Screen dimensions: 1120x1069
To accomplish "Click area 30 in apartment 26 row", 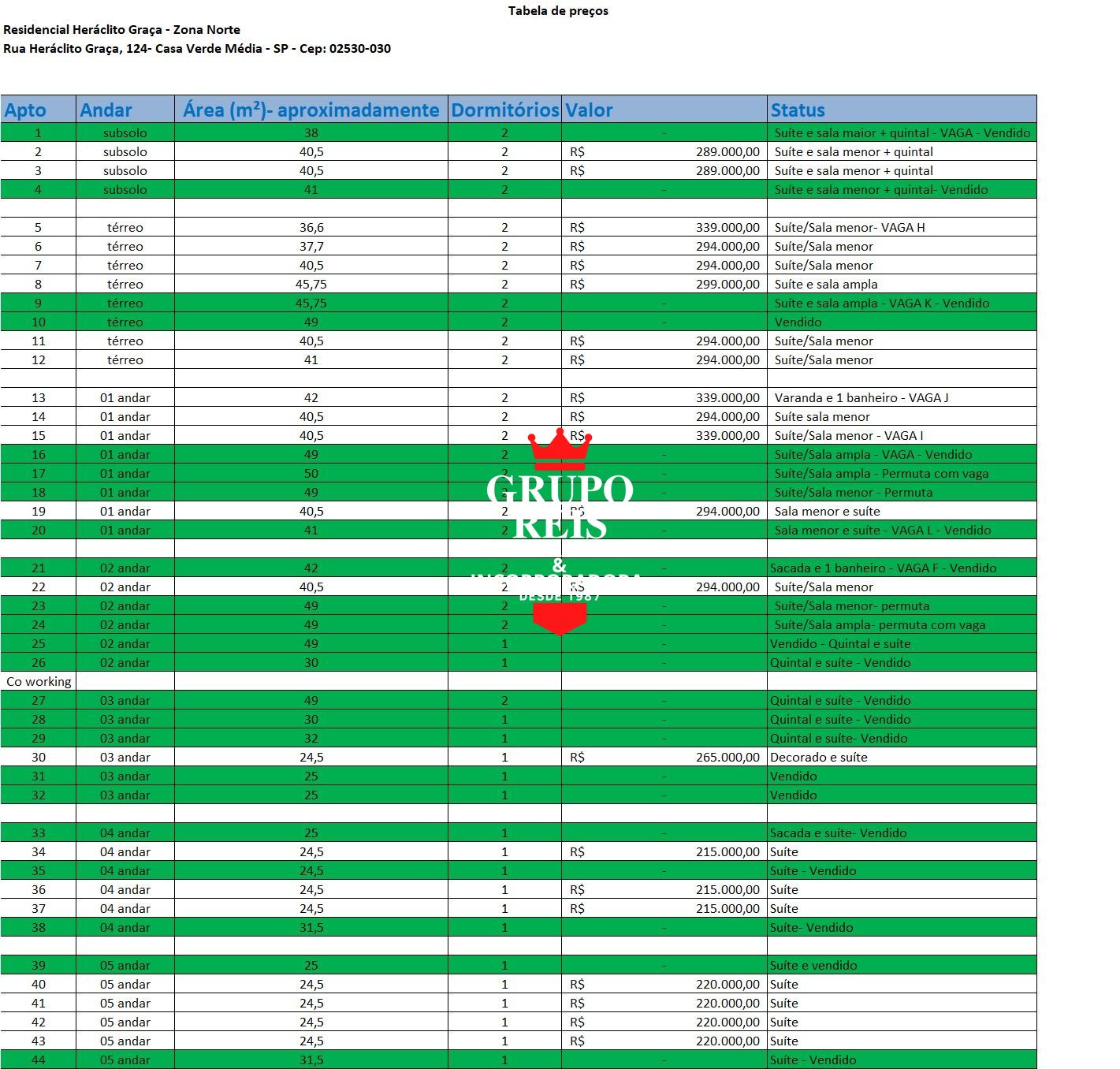I will pos(311,663).
